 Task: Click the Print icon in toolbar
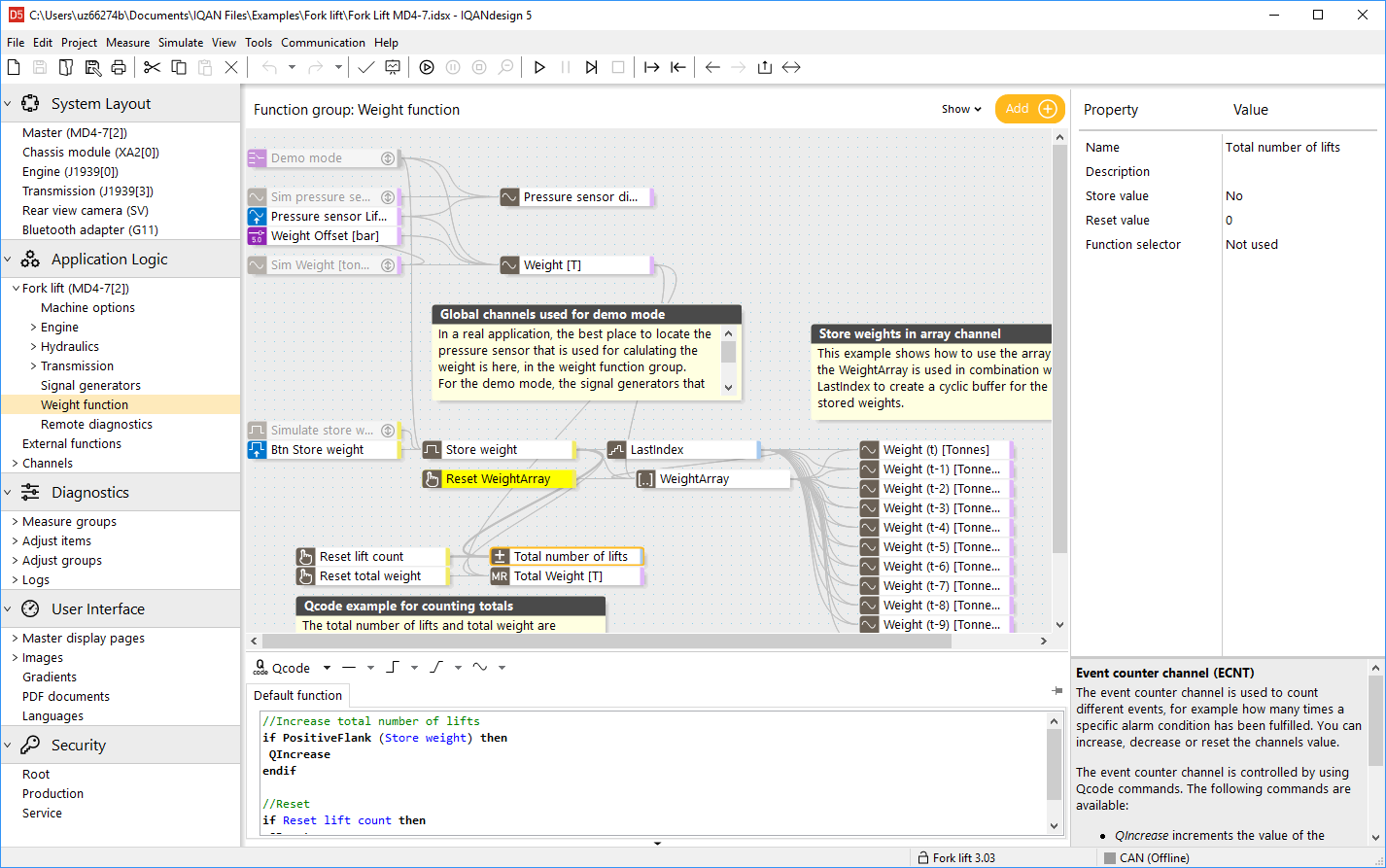tap(119, 67)
